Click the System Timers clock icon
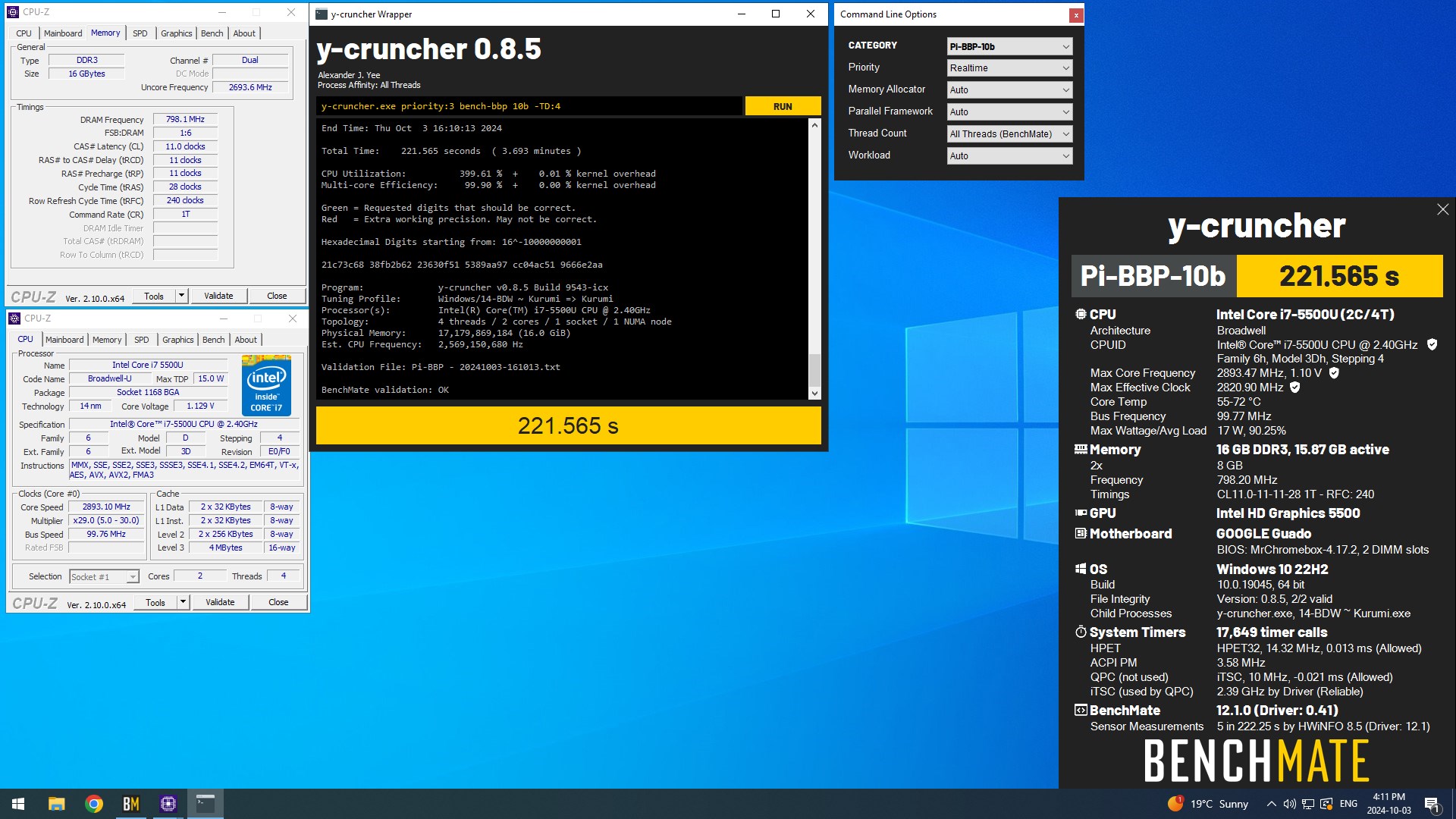1456x819 pixels. pos(1081,632)
